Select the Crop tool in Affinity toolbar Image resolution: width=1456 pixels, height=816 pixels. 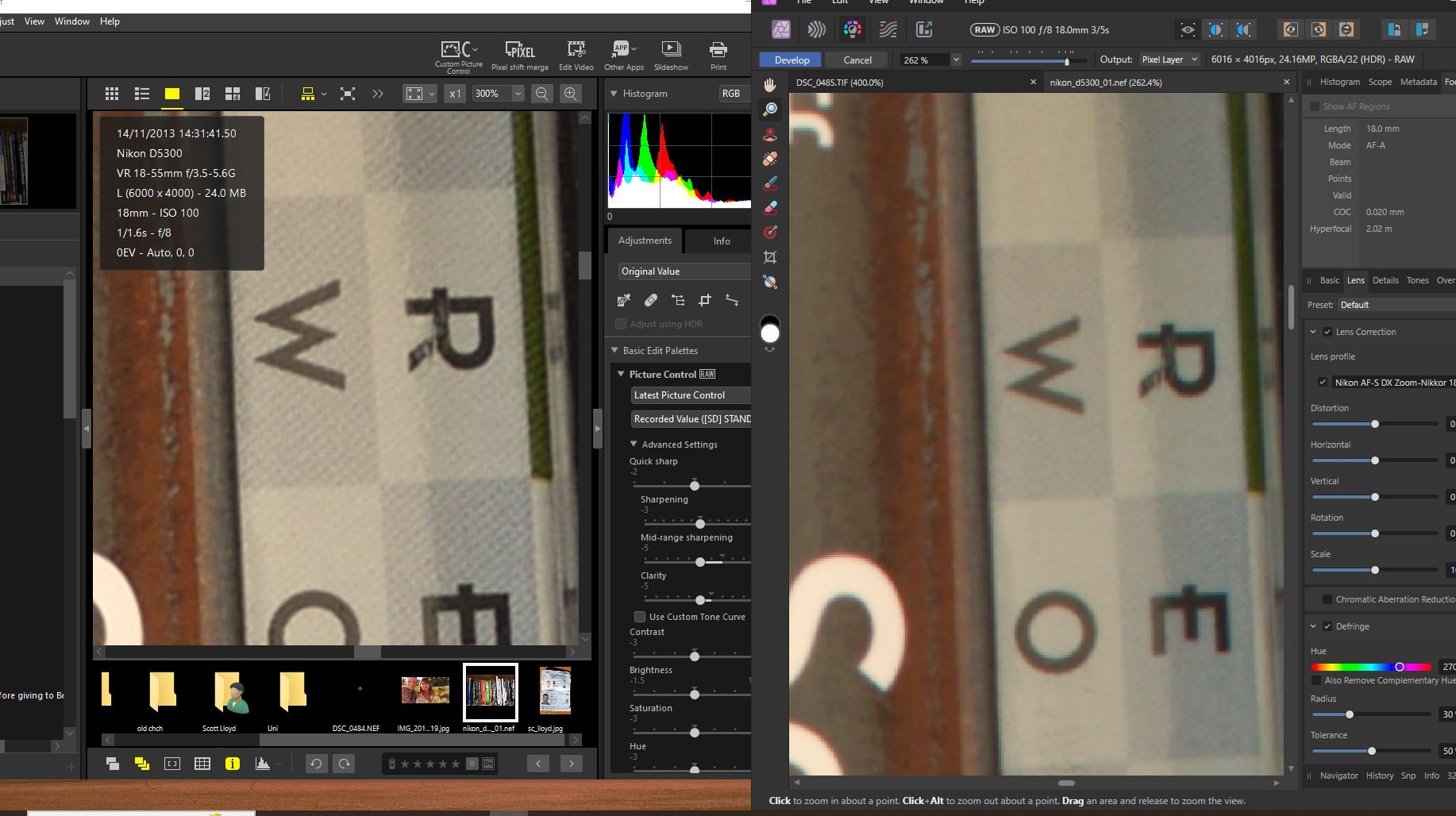[x=770, y=257]
